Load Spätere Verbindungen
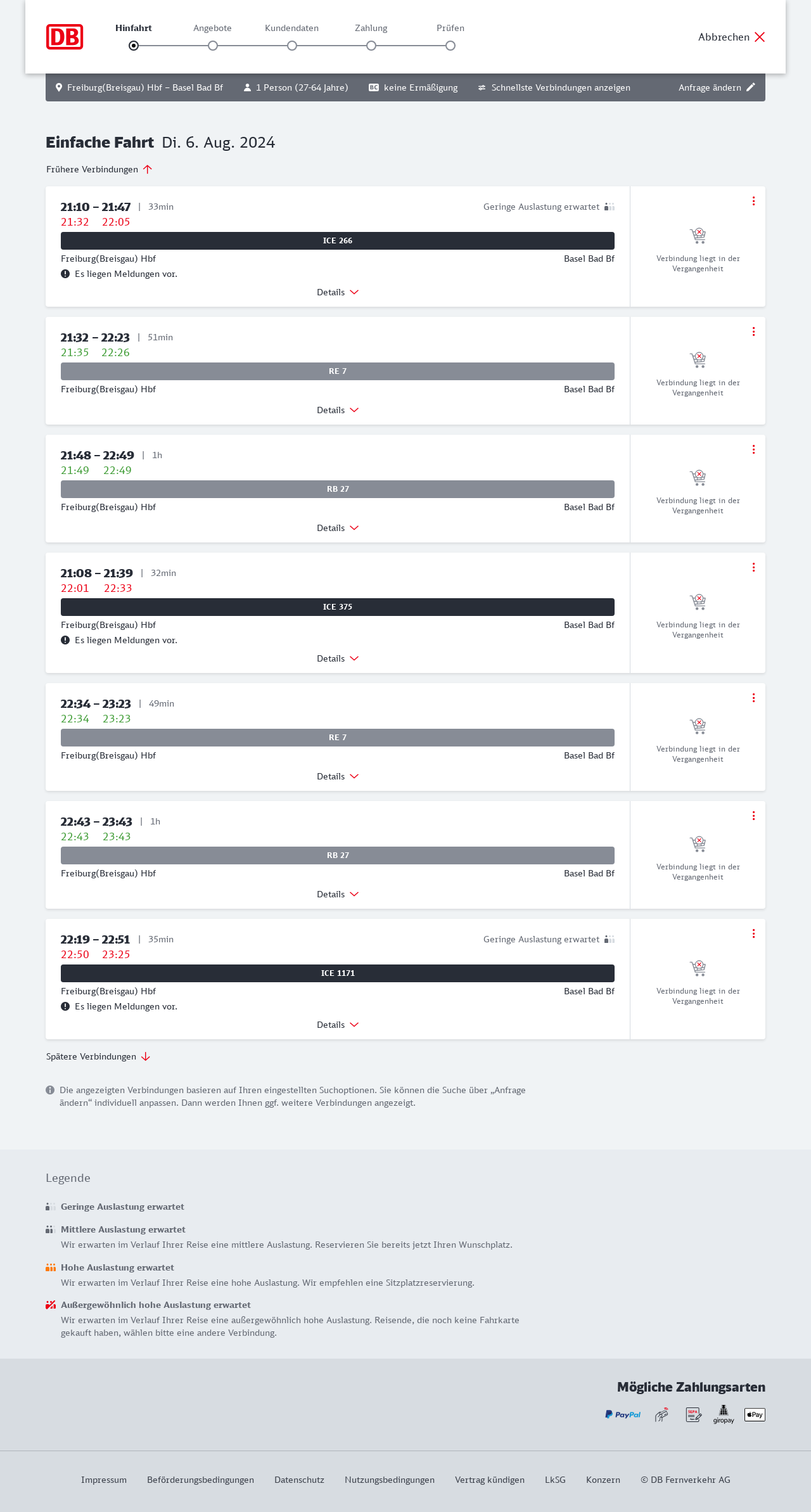811x1512 pixels. [x=98, y=1056]
